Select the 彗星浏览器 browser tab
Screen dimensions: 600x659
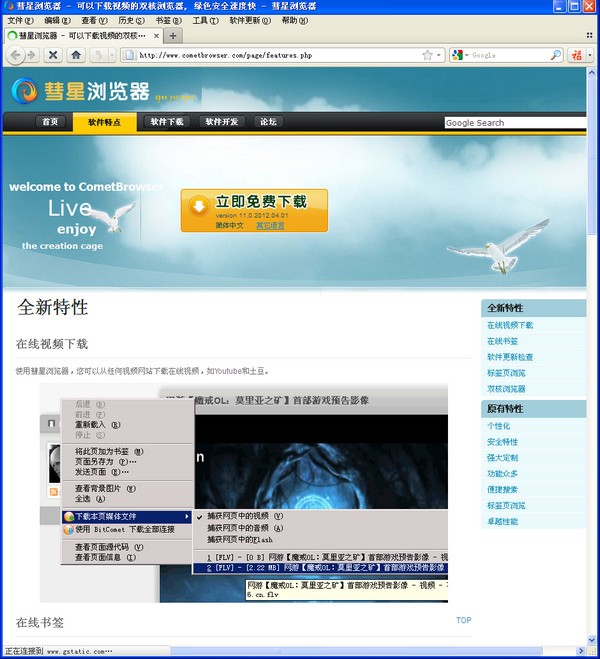(x=84, y=36)
